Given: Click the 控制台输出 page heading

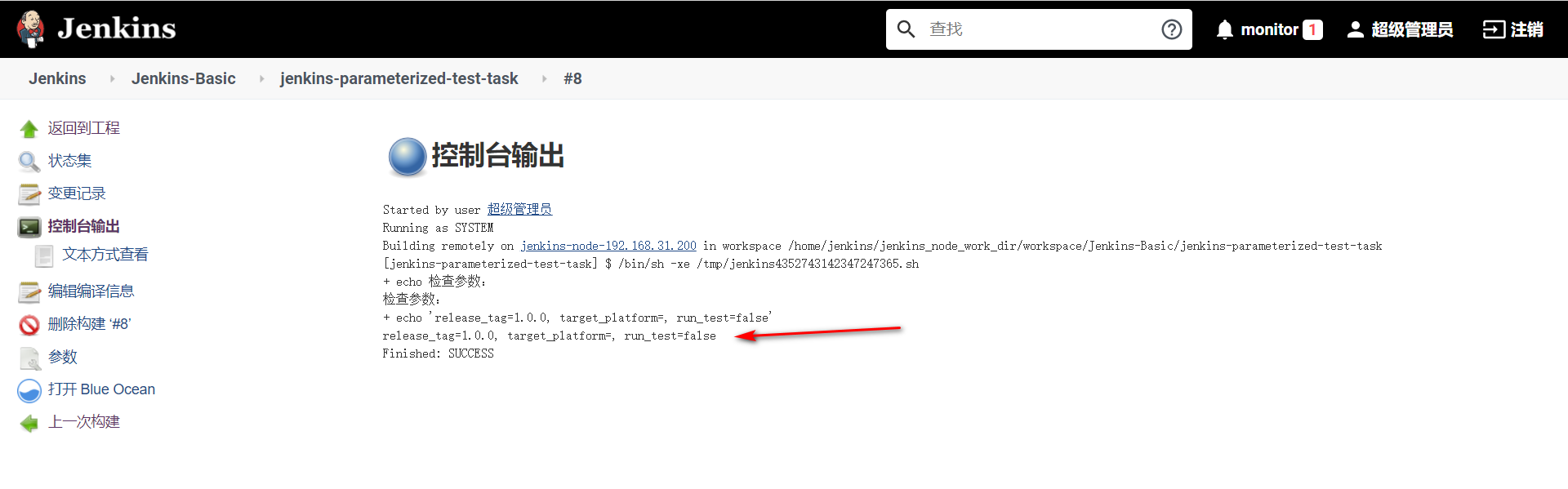Looking at the screenshot, I should point(498,155).
